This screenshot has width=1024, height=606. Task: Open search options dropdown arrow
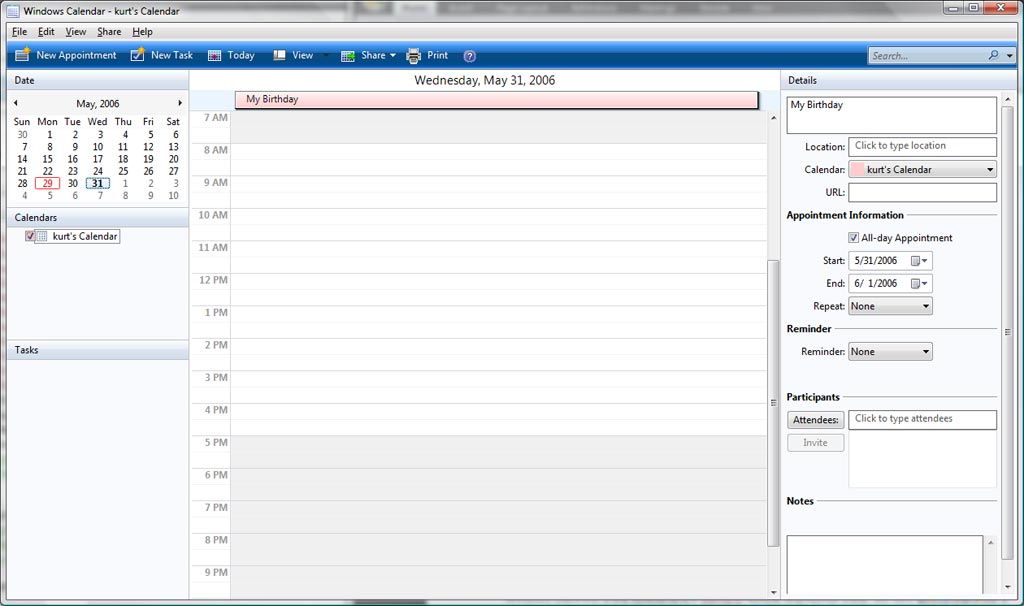click(1010, 56)
